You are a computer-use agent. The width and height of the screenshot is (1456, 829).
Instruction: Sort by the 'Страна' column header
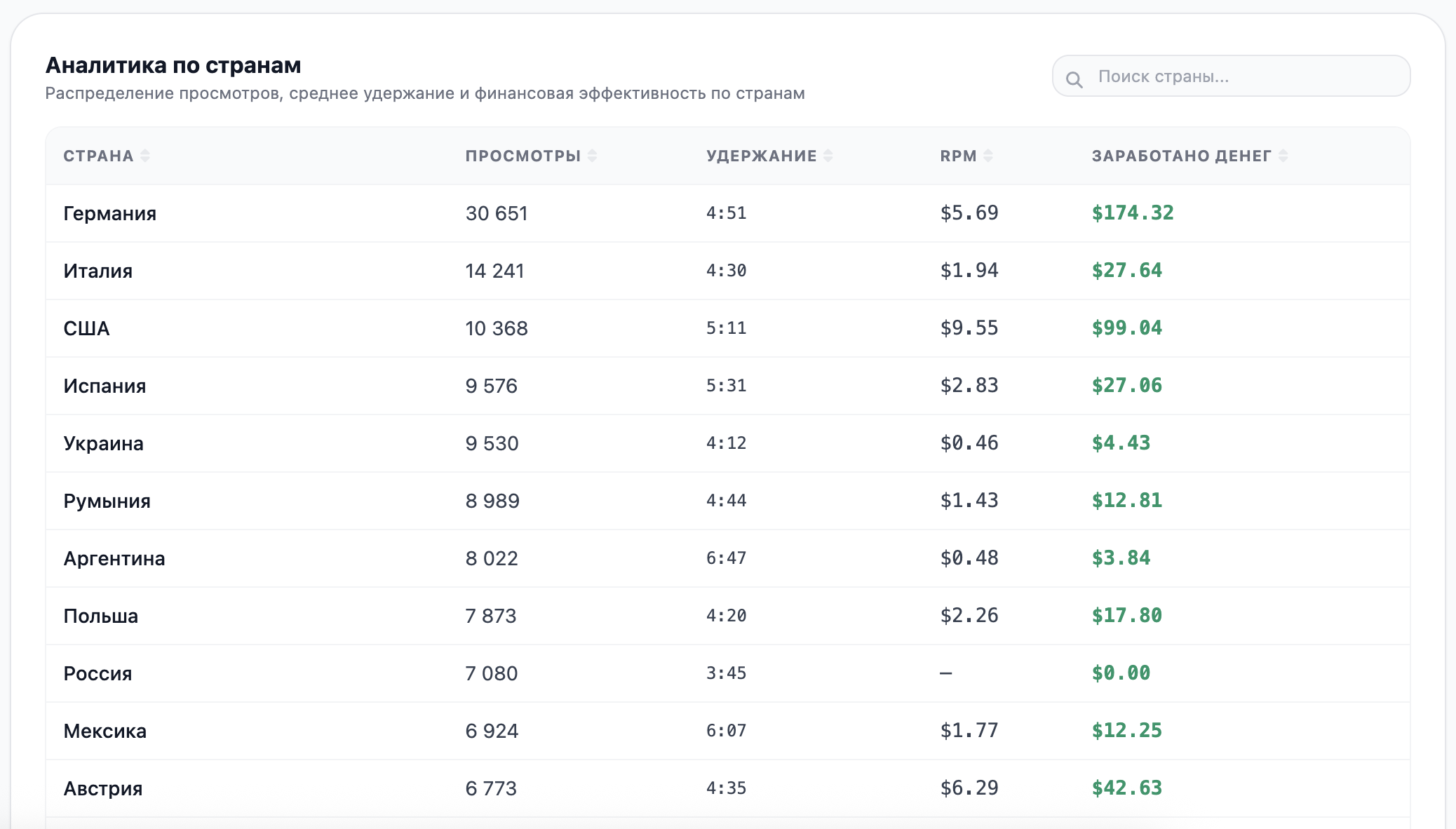coord(107,156)
